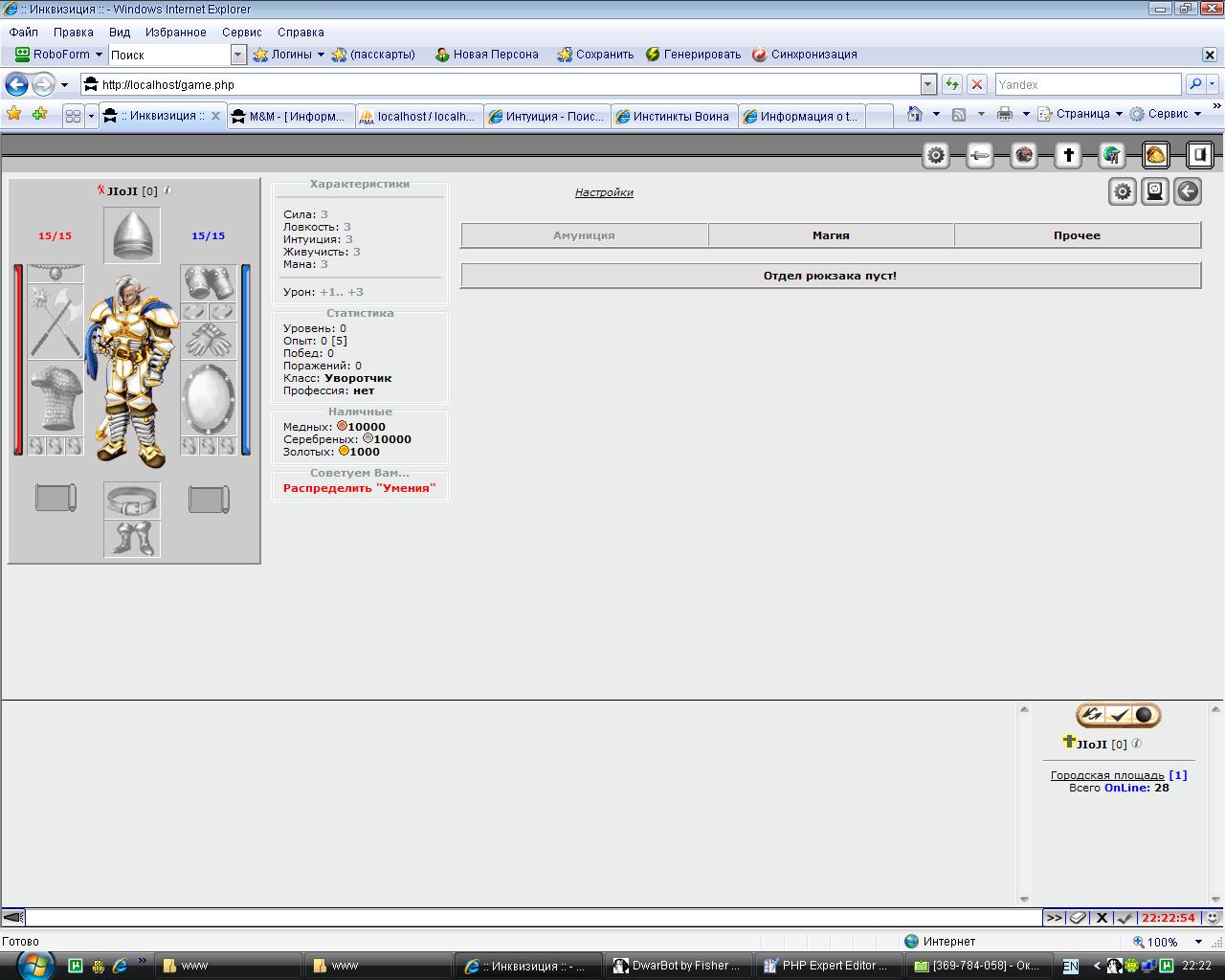This screenshot has height=980, width=1225.
Task: Click the blue mana bar
Action: pos(246,360)
